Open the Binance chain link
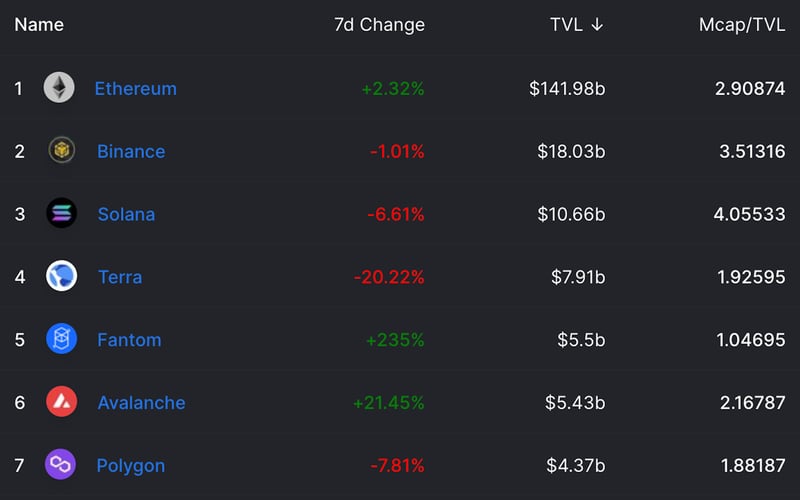The image size is (800, 500). 131,151
